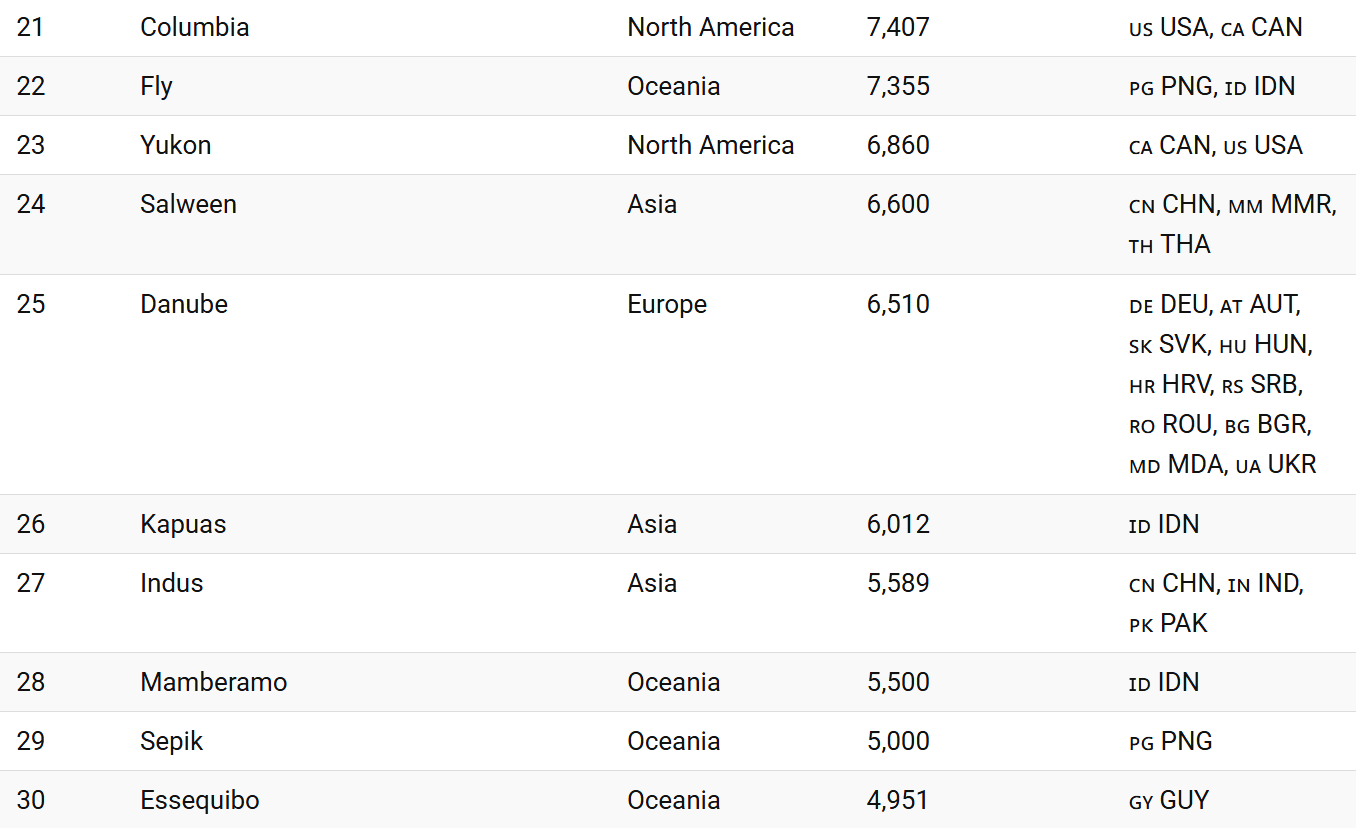
Task: Click the Sepik discharge value 5,000
Action: pyautogui.click(x=898, y=741)
